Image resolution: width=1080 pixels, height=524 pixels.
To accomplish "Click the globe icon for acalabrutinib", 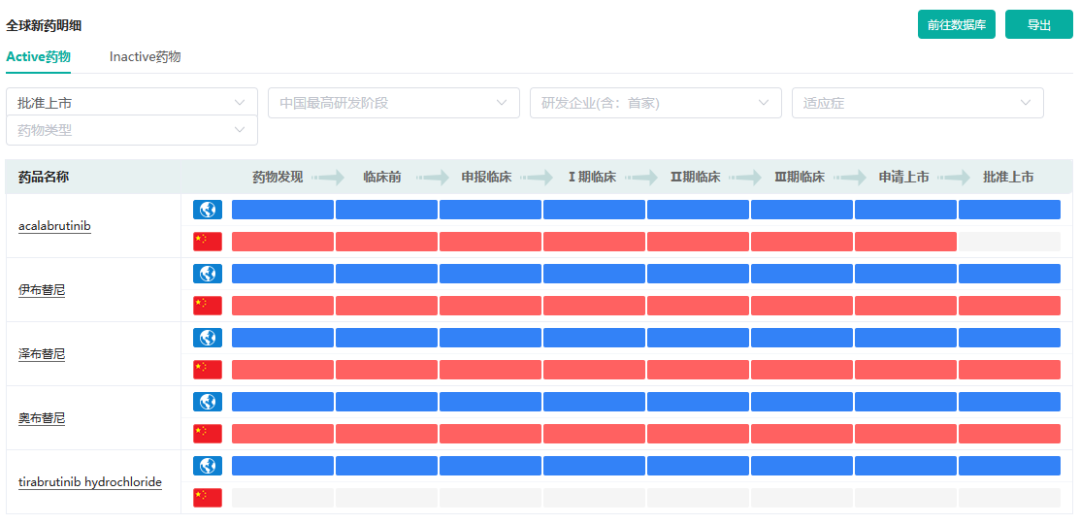I will tap(207, 209).
